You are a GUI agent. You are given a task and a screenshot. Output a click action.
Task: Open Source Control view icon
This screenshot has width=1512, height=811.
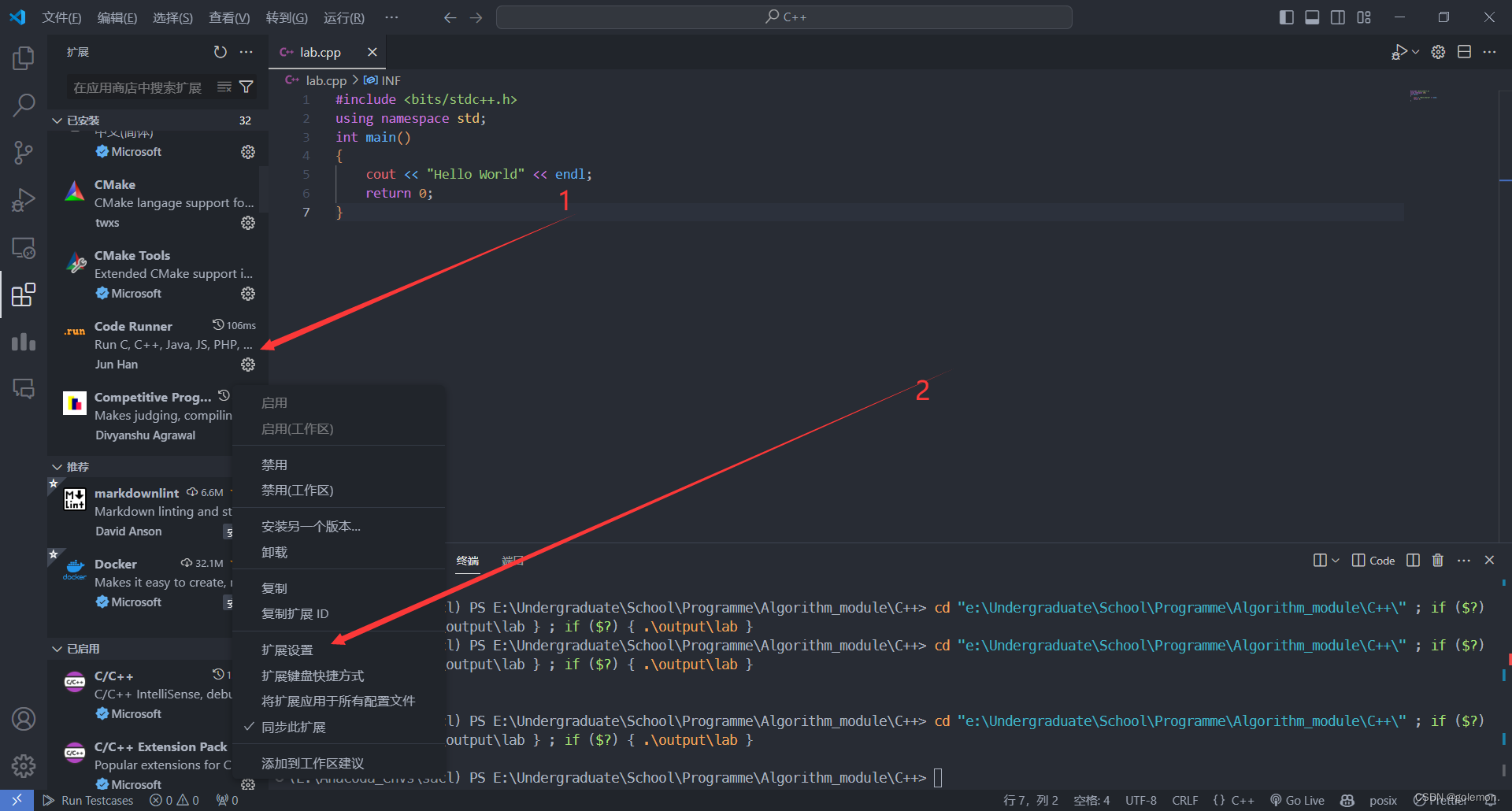coord(24,152)
